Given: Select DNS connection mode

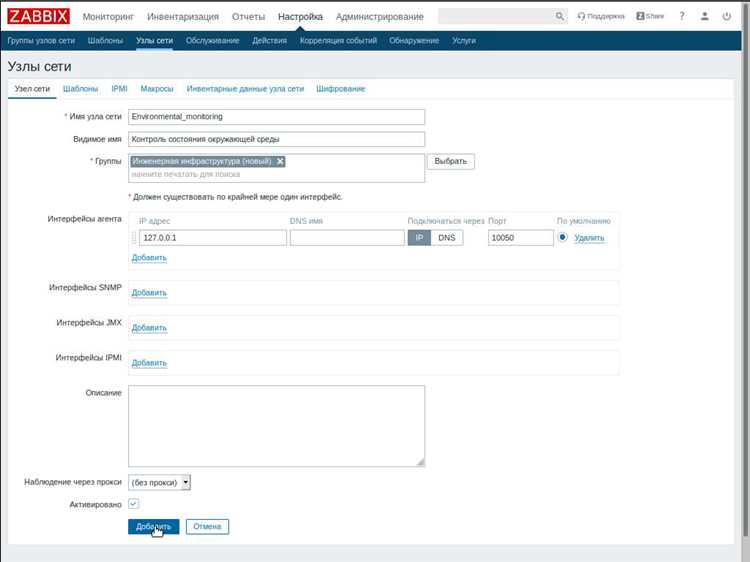Looking at the screenshot, I should tap(447, 238).
